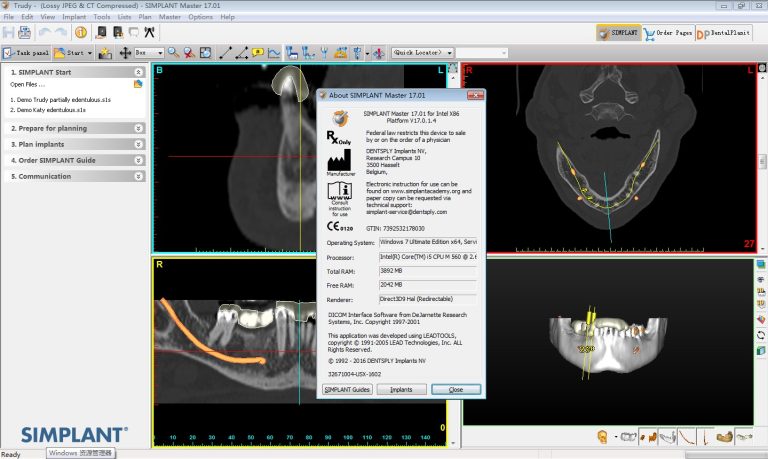The height and width of the screenshot is (459, 768).
Task: Click the density profile line graph icon
Action: (x=274, y=52)
